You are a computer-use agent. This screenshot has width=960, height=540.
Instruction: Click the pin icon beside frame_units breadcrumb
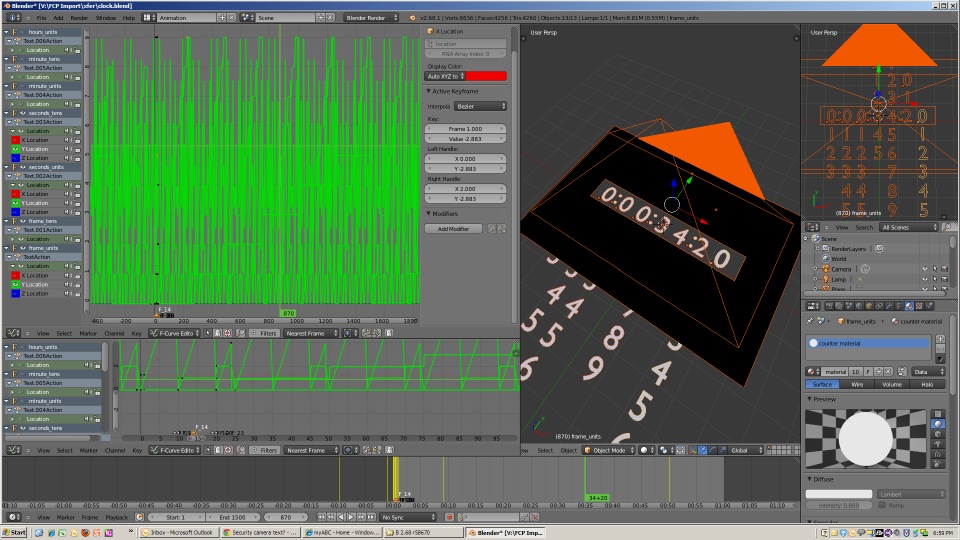810,321
